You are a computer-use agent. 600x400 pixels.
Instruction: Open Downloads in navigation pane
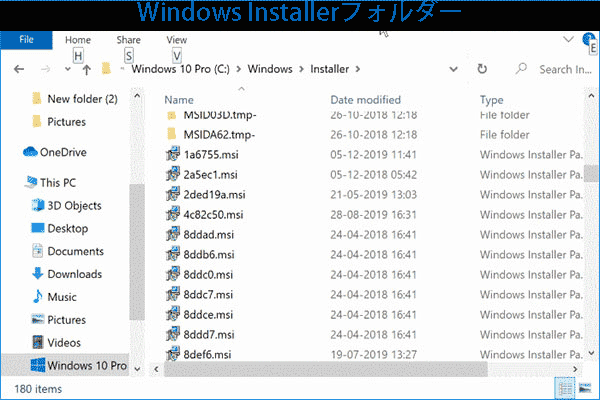(x=75, y=274)
